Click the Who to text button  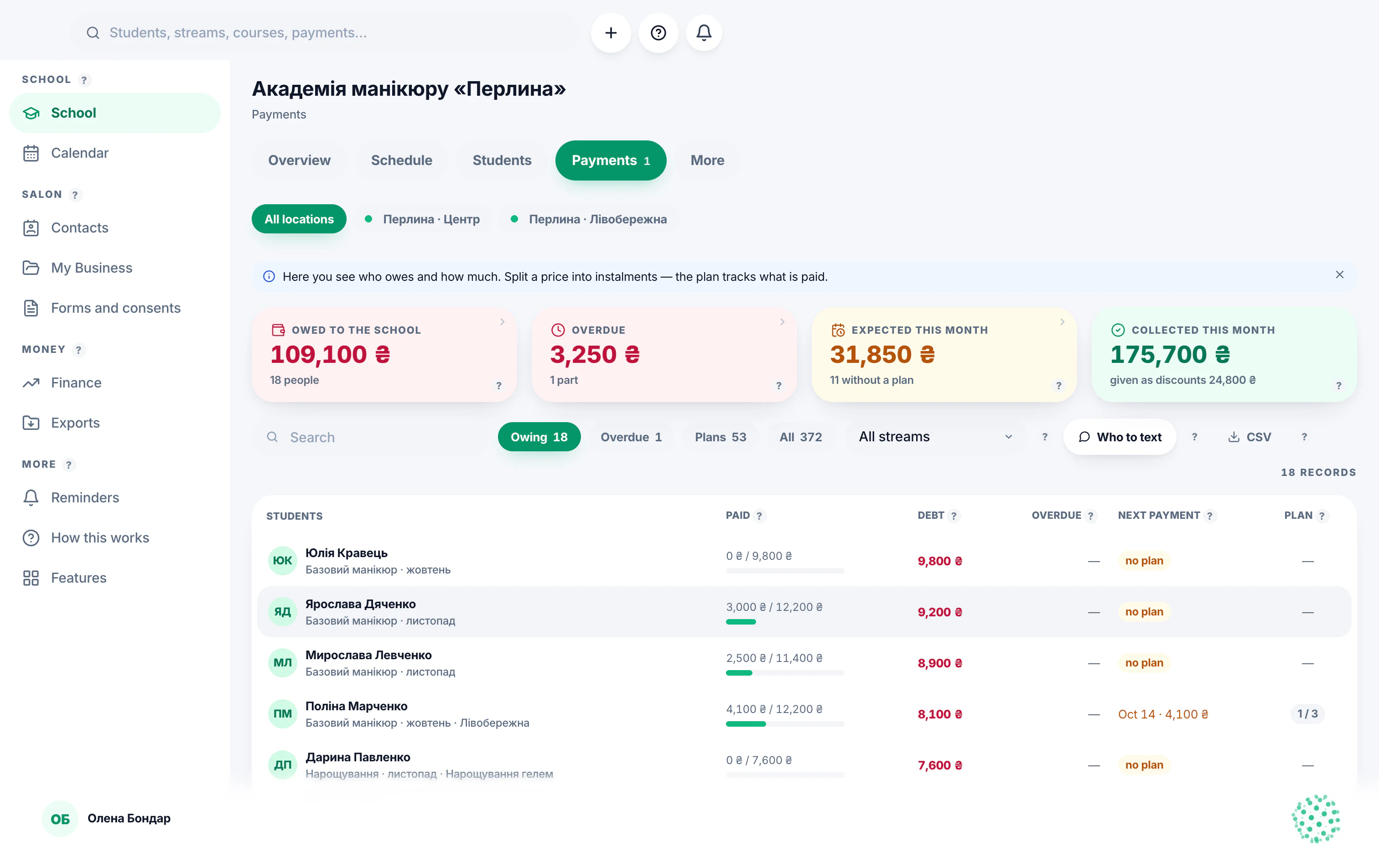click(1120, 437)
